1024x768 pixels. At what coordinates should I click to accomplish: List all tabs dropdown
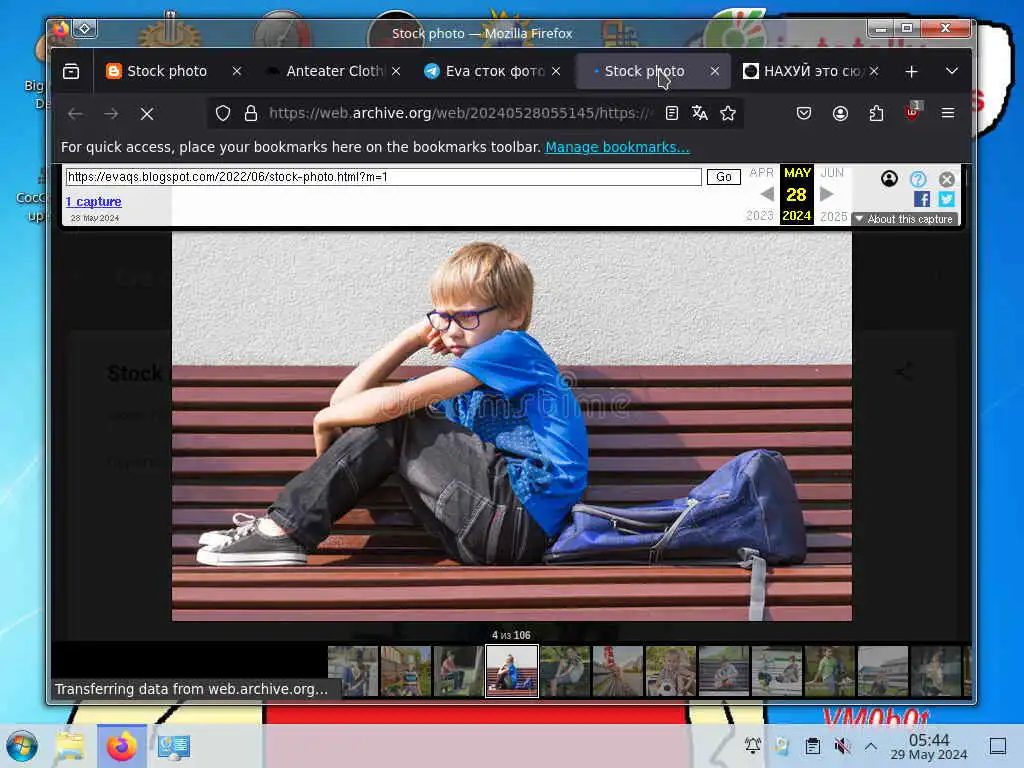point(952,71)
